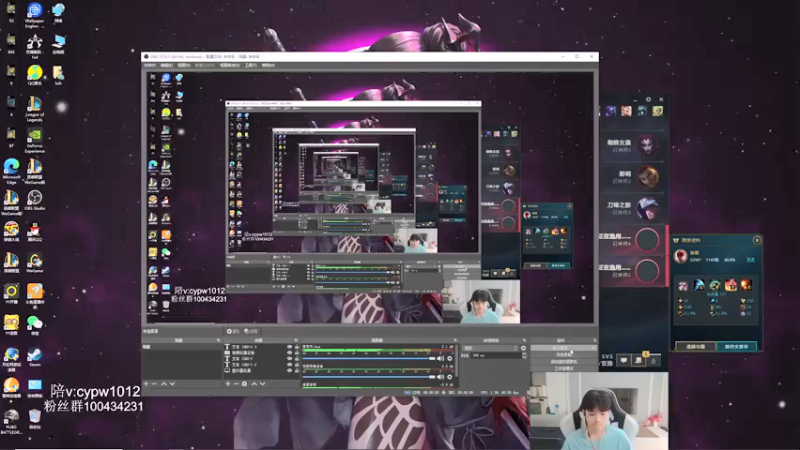Click the streaming button in Controls

[563, 348]
